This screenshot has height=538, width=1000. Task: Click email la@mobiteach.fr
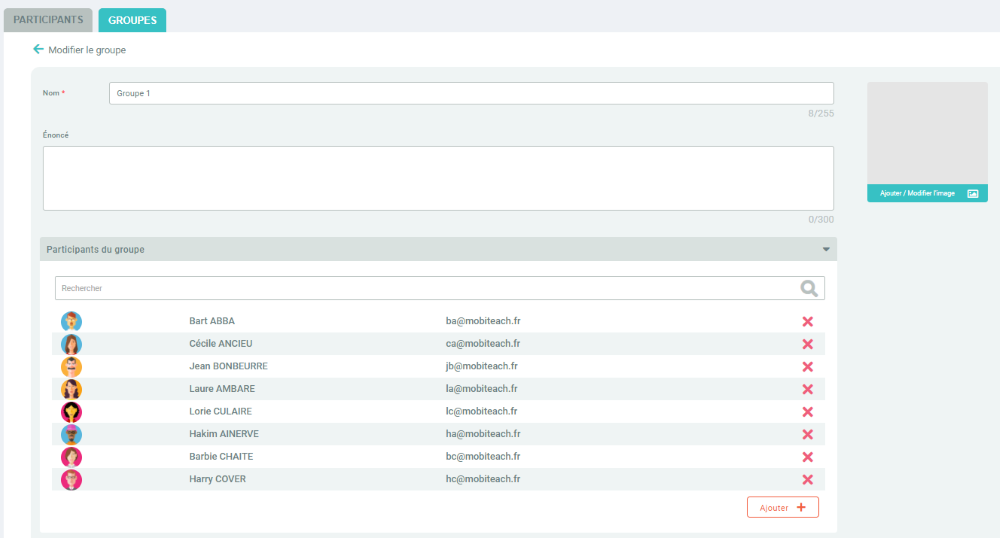[482, 389]
